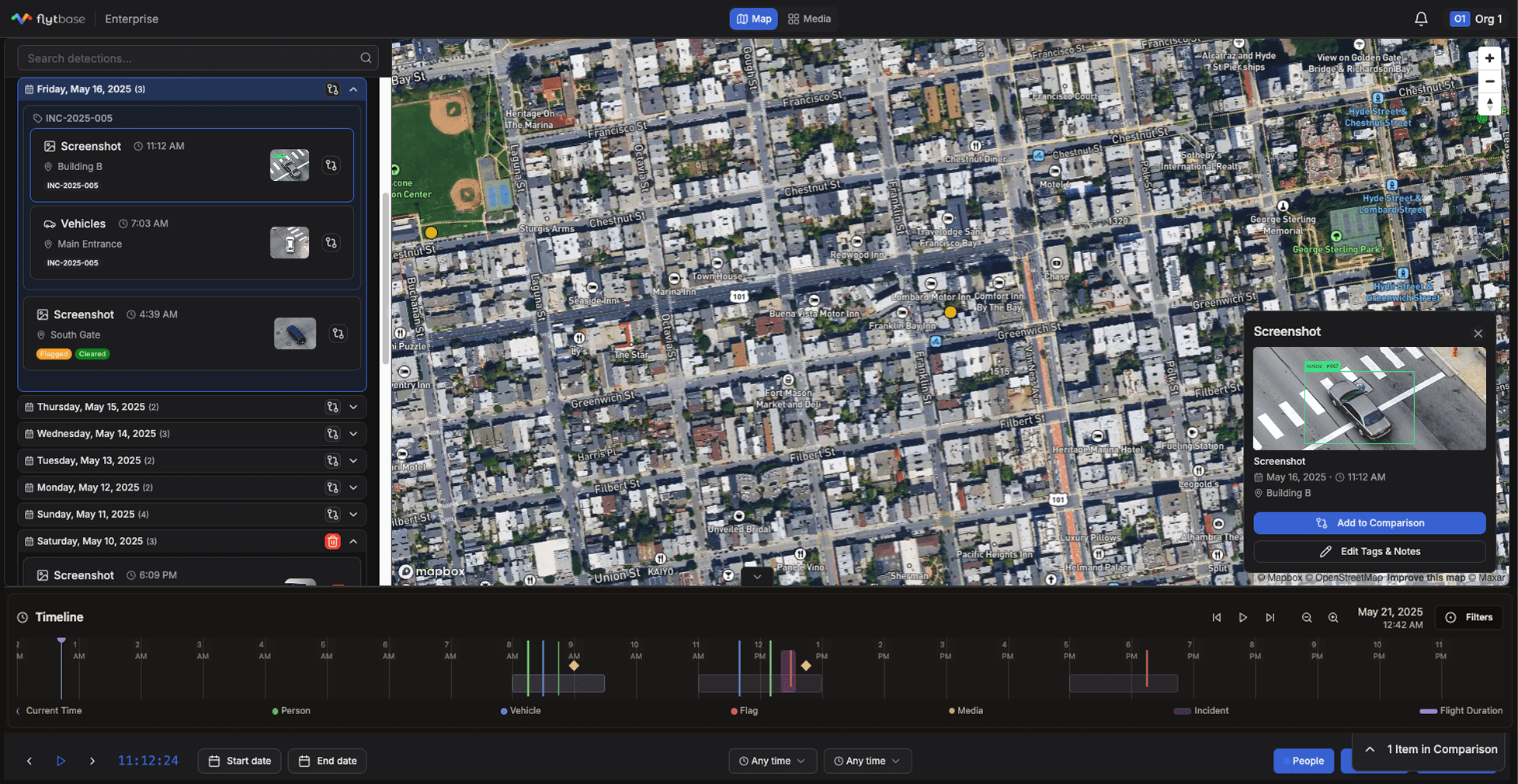Jump to the timeline start
This screenshot has width=1518, height=784.
pos(1217,618)
